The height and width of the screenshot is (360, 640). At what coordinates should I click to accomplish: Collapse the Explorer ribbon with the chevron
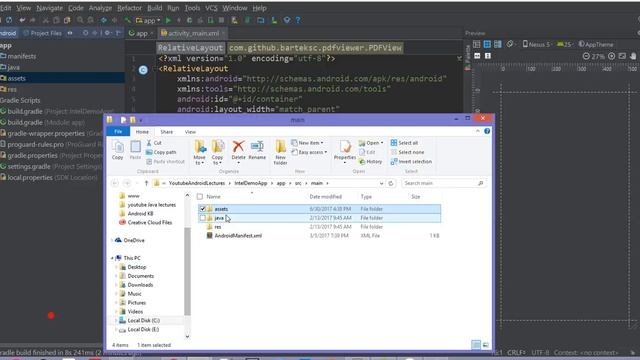pyautogui.click(x=478, y=131)
